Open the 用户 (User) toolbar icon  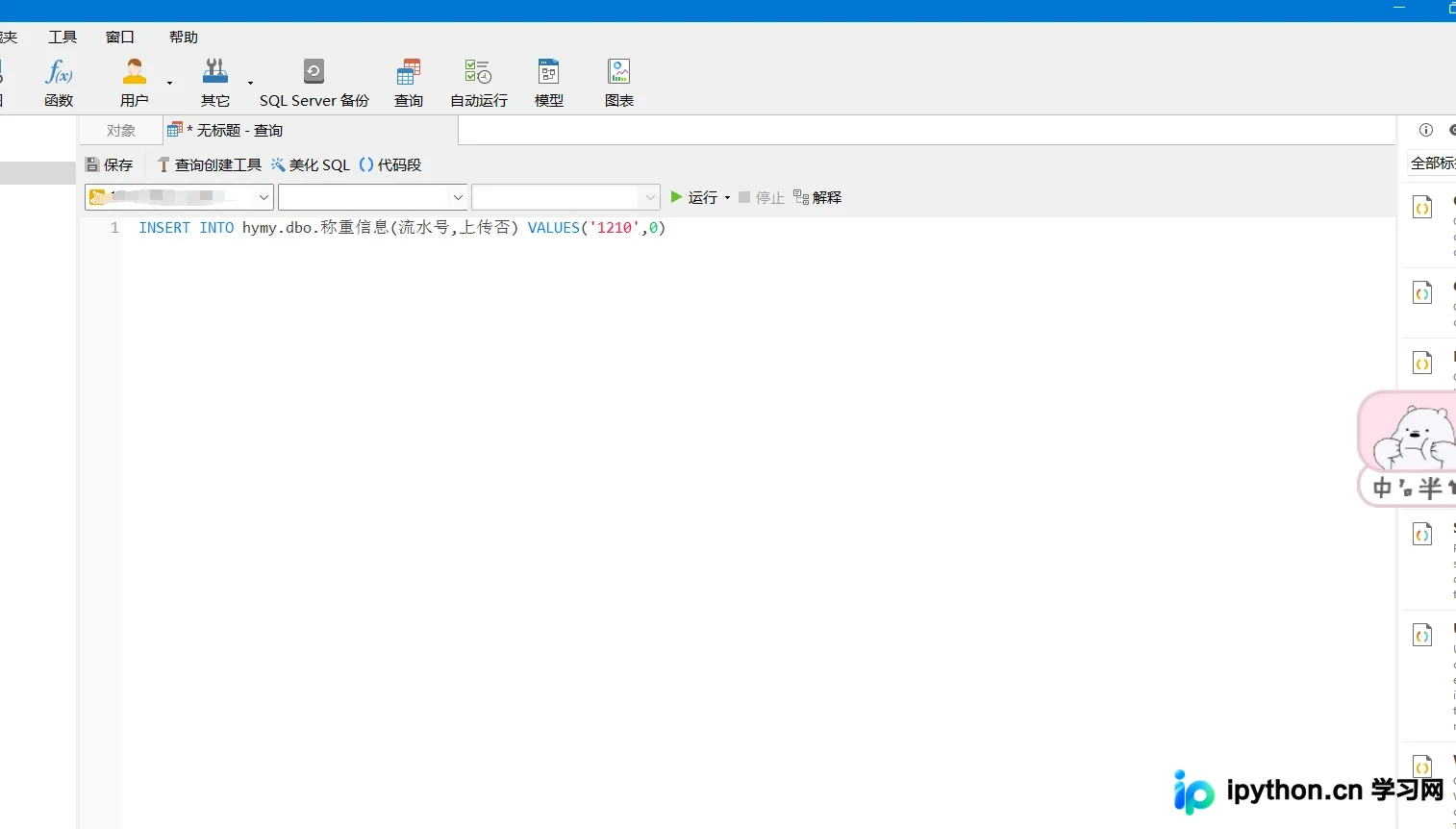tap(135, 83)
